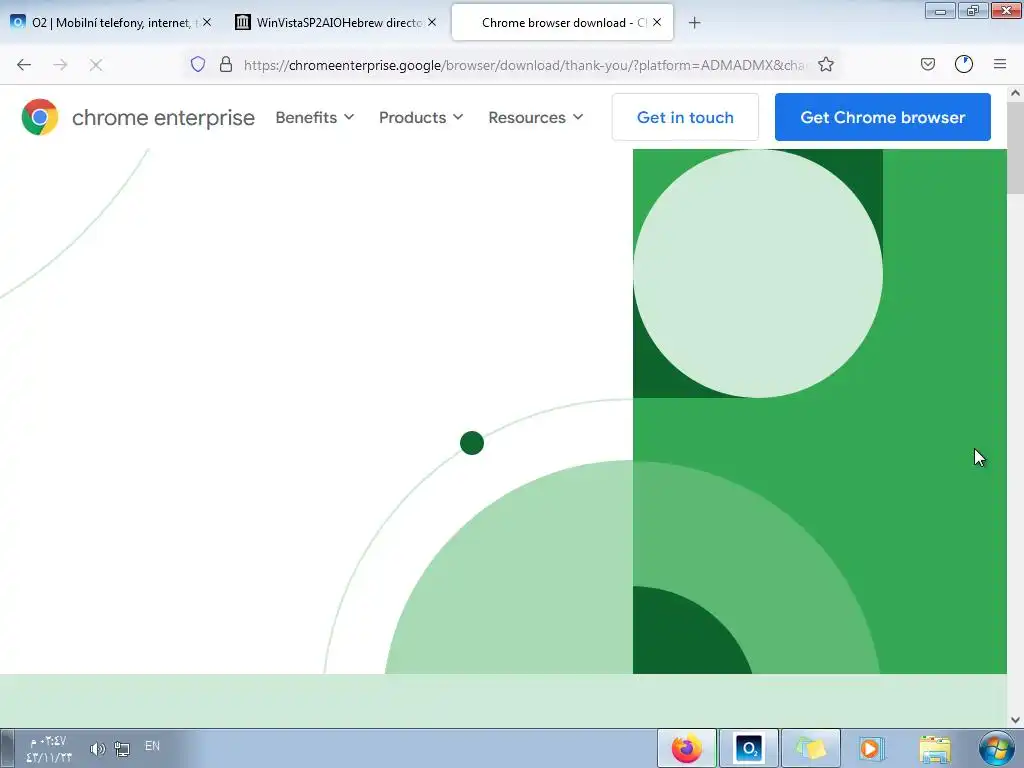The image size is (1024, 768).
Task: Select the Chrome browser download tab
Action: pos(562,22)
